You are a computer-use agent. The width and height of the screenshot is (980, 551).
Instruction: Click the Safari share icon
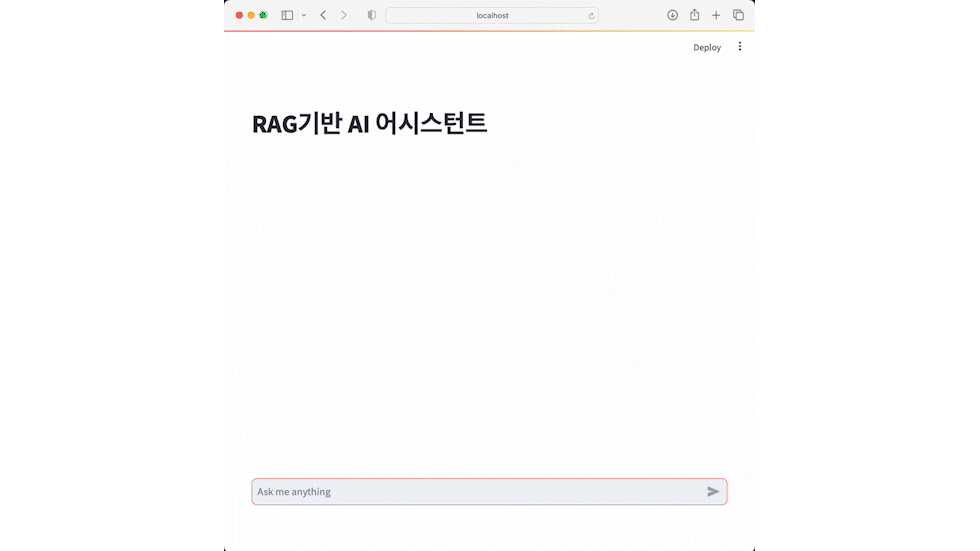tap(694, 15)
